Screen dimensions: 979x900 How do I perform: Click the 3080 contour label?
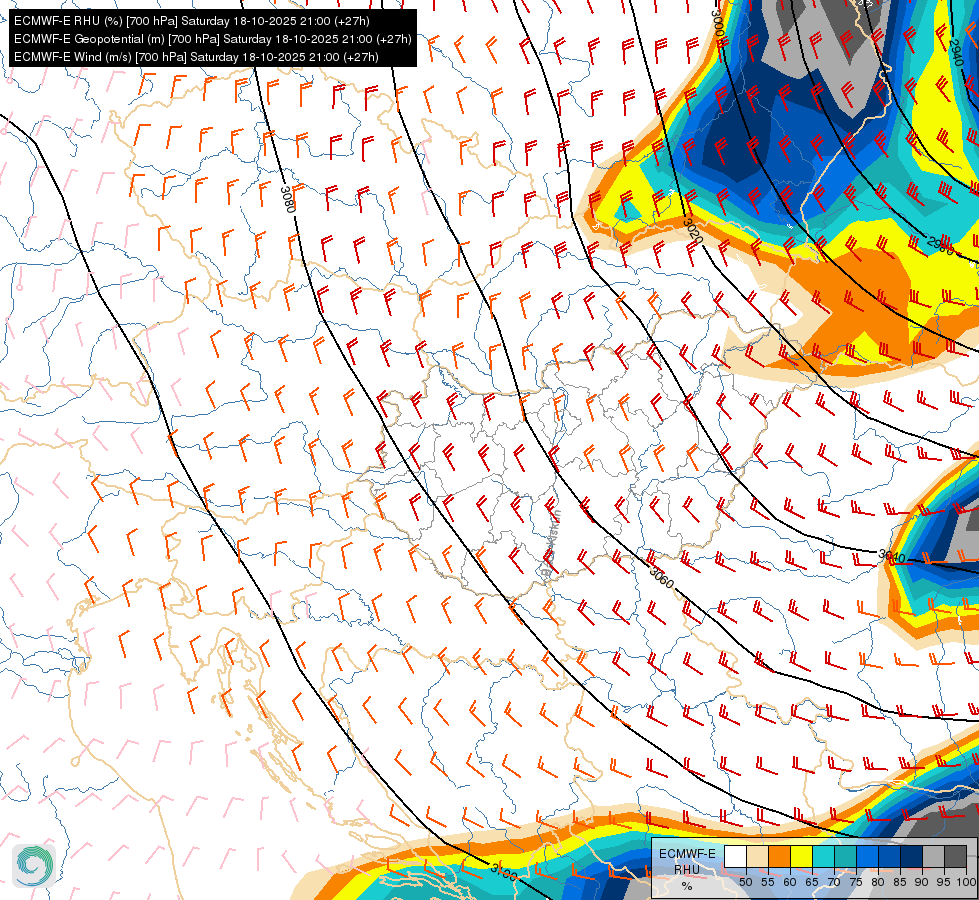[287, 199]
